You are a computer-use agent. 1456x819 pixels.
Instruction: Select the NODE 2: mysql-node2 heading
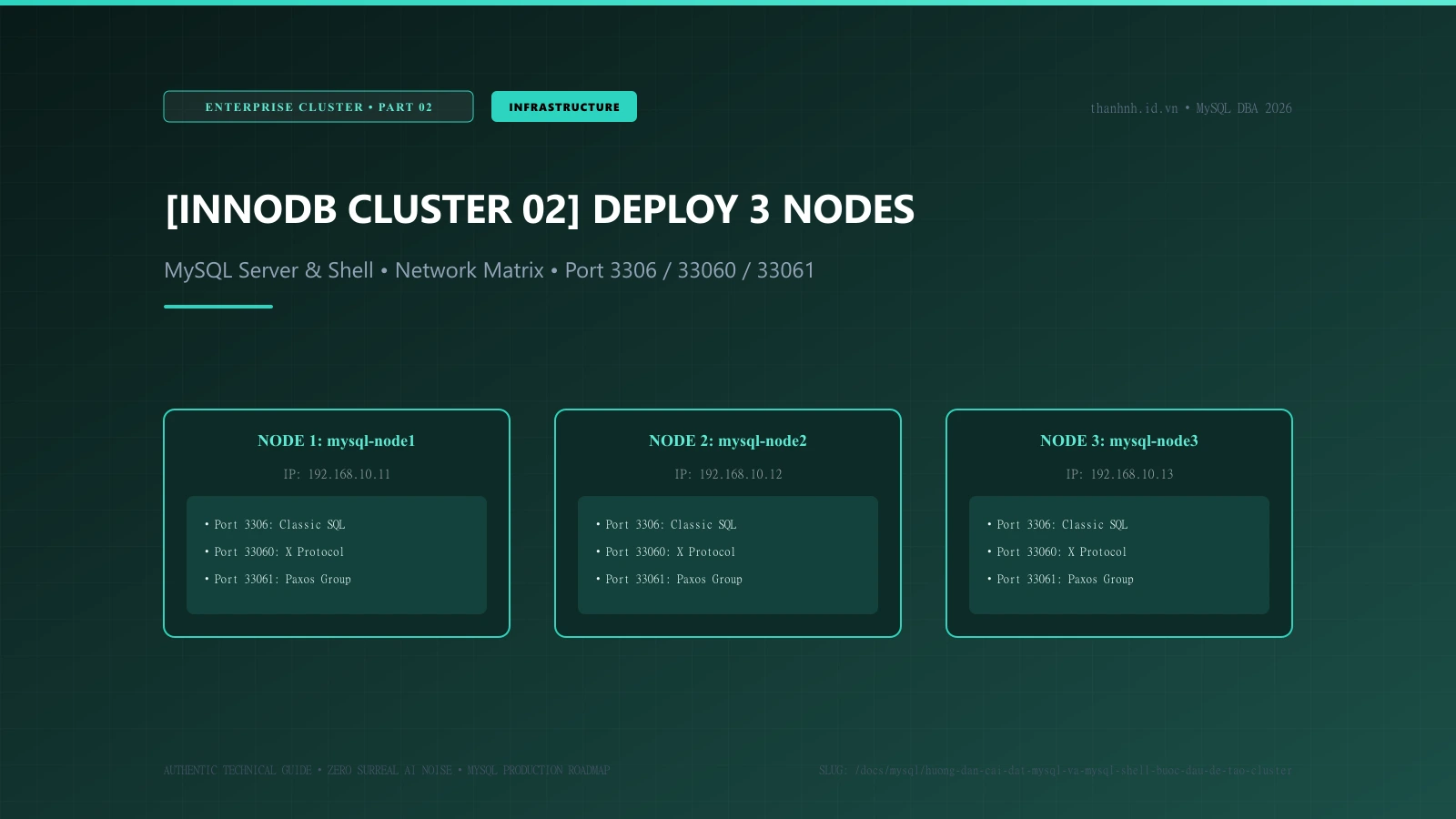[x=728, y=440]
